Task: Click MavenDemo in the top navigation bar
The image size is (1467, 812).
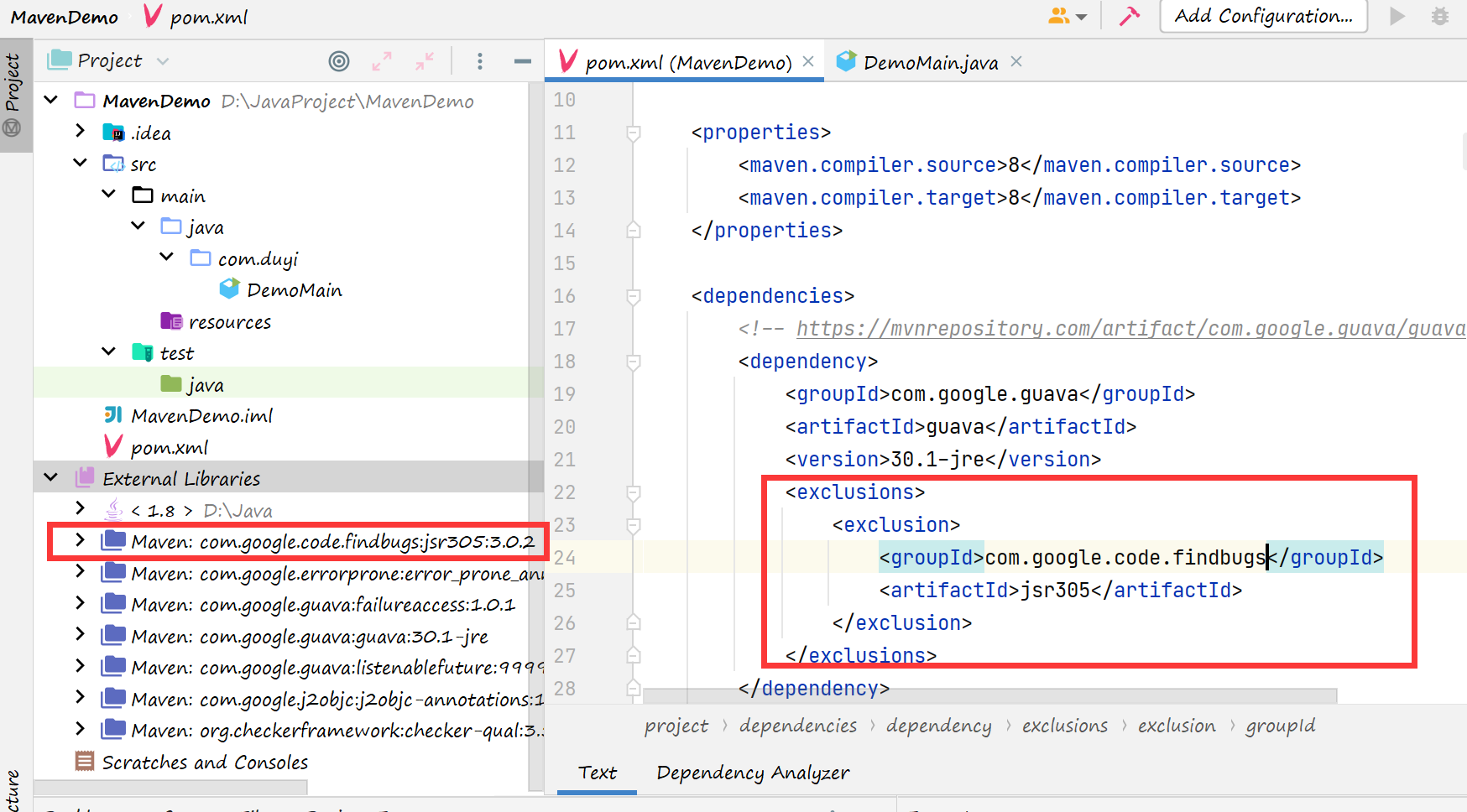Action: (65, 17)
